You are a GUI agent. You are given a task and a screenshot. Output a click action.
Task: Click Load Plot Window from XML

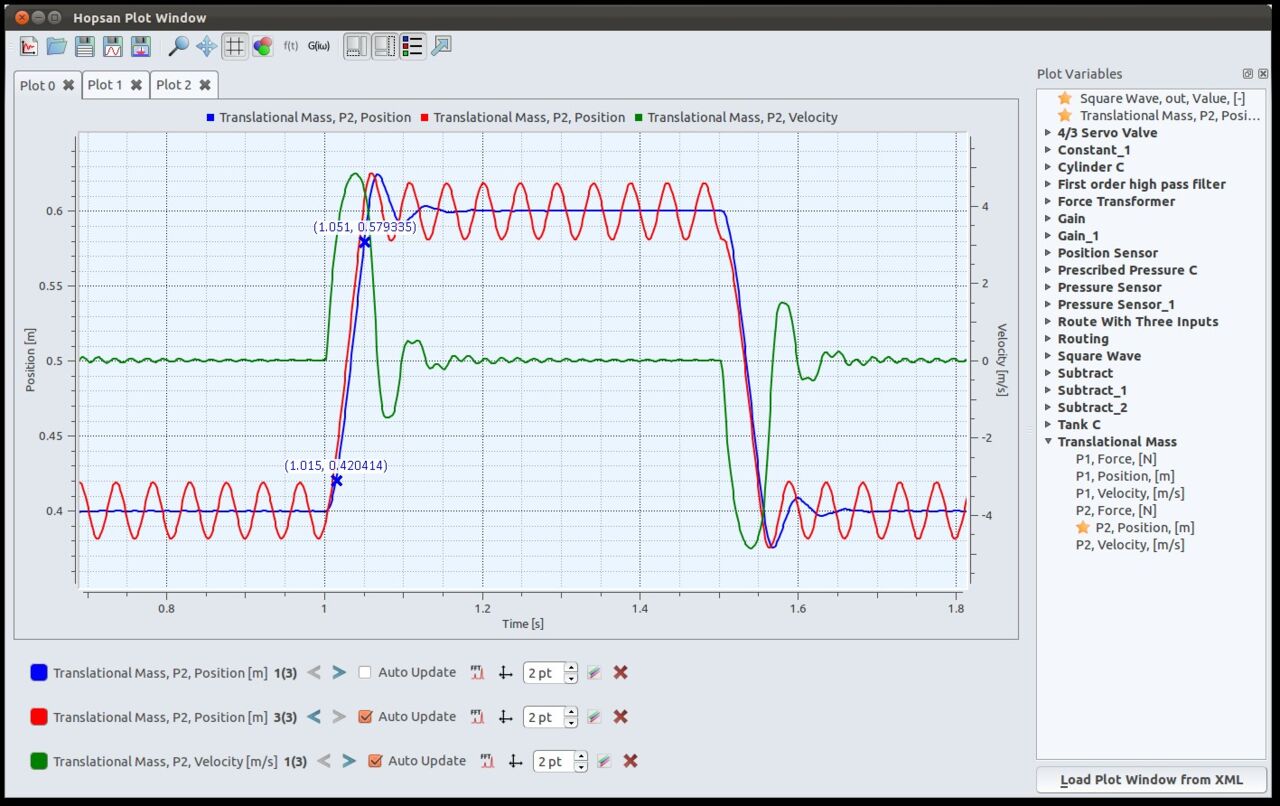[x=1150, y=779]
